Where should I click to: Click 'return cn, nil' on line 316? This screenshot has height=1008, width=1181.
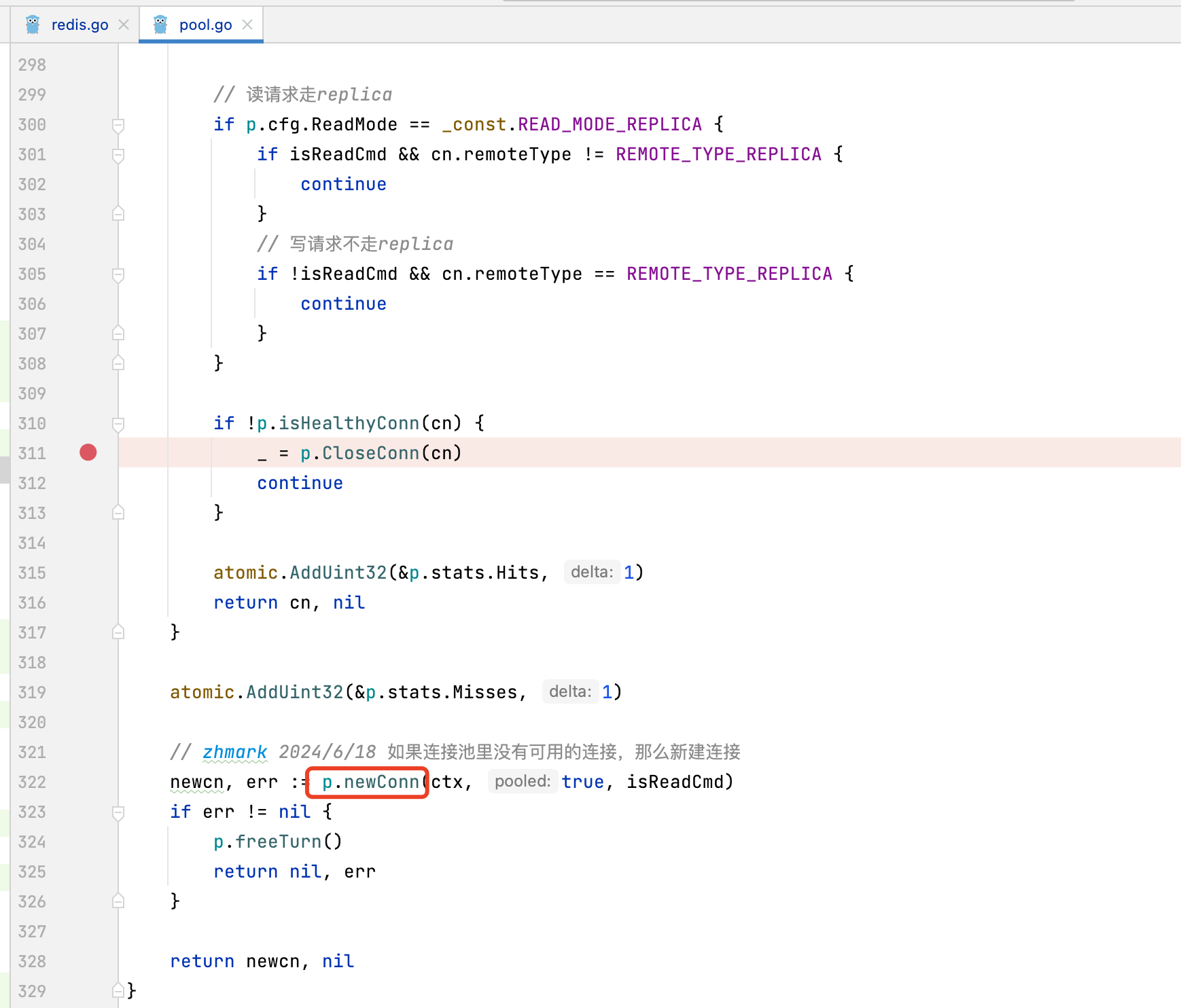pos(289,602)
